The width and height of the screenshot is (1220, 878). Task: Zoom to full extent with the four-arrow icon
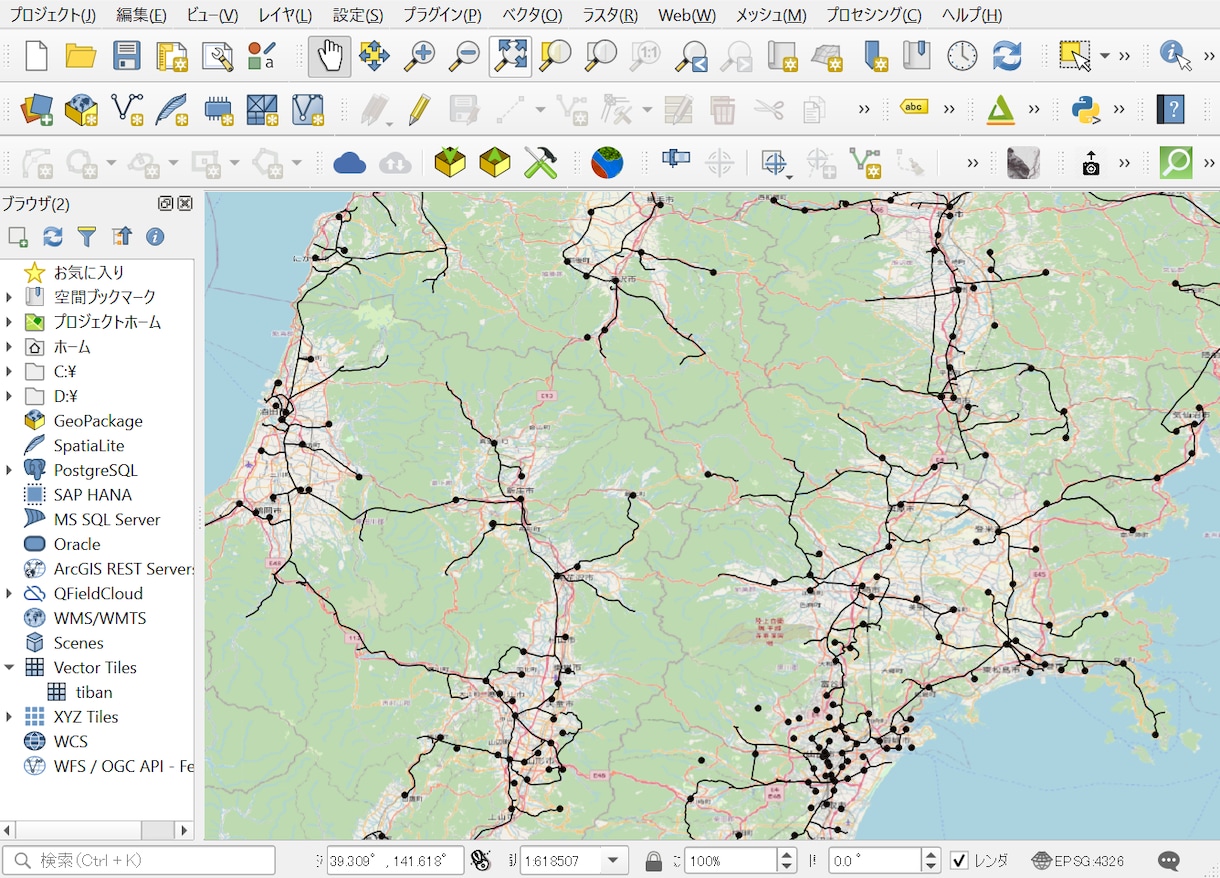pos(510,56)
